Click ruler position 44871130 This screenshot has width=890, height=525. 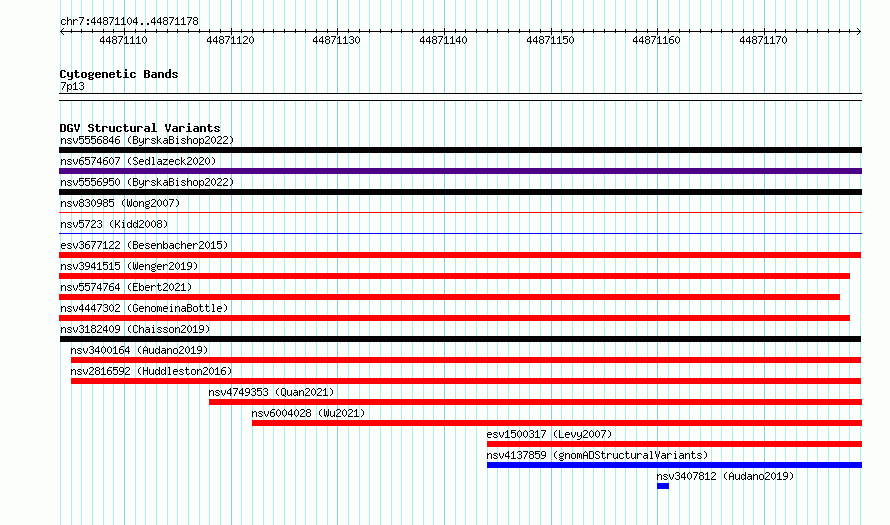tap(337, 40)
